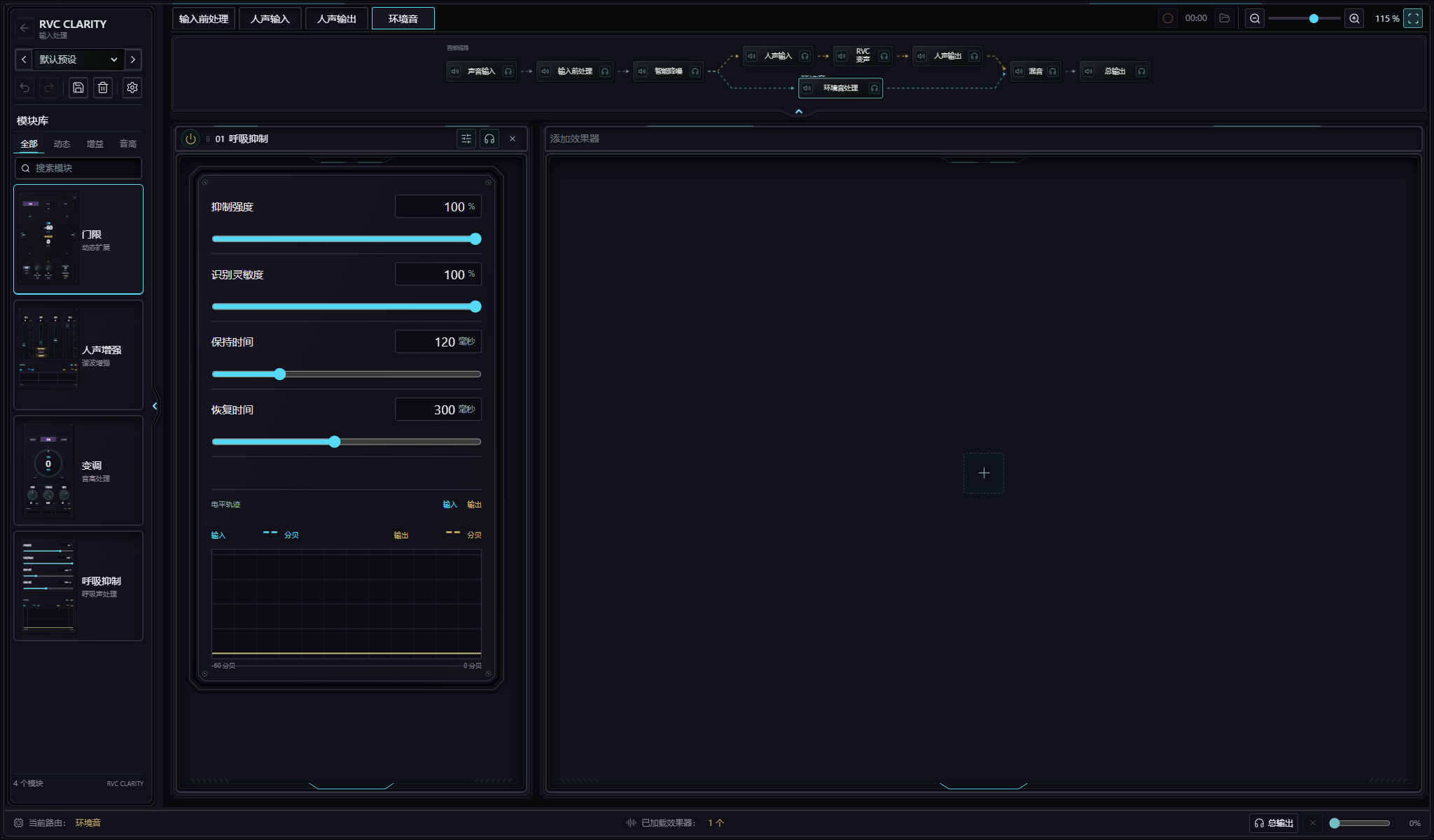Monitor the 总输出 chain node via headphone icon
This screenshot has width=1434, height=840.
pos(1142,71)
